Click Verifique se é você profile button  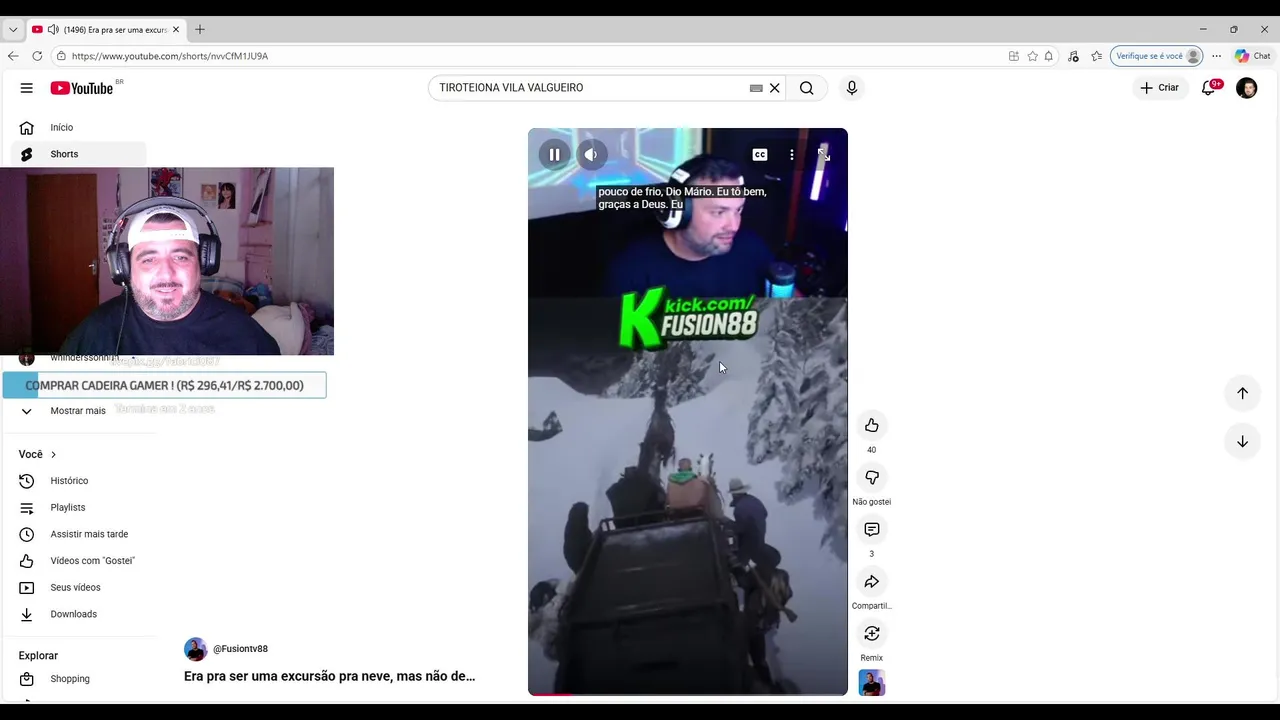pyautogui.click(x=1157, y=56)
